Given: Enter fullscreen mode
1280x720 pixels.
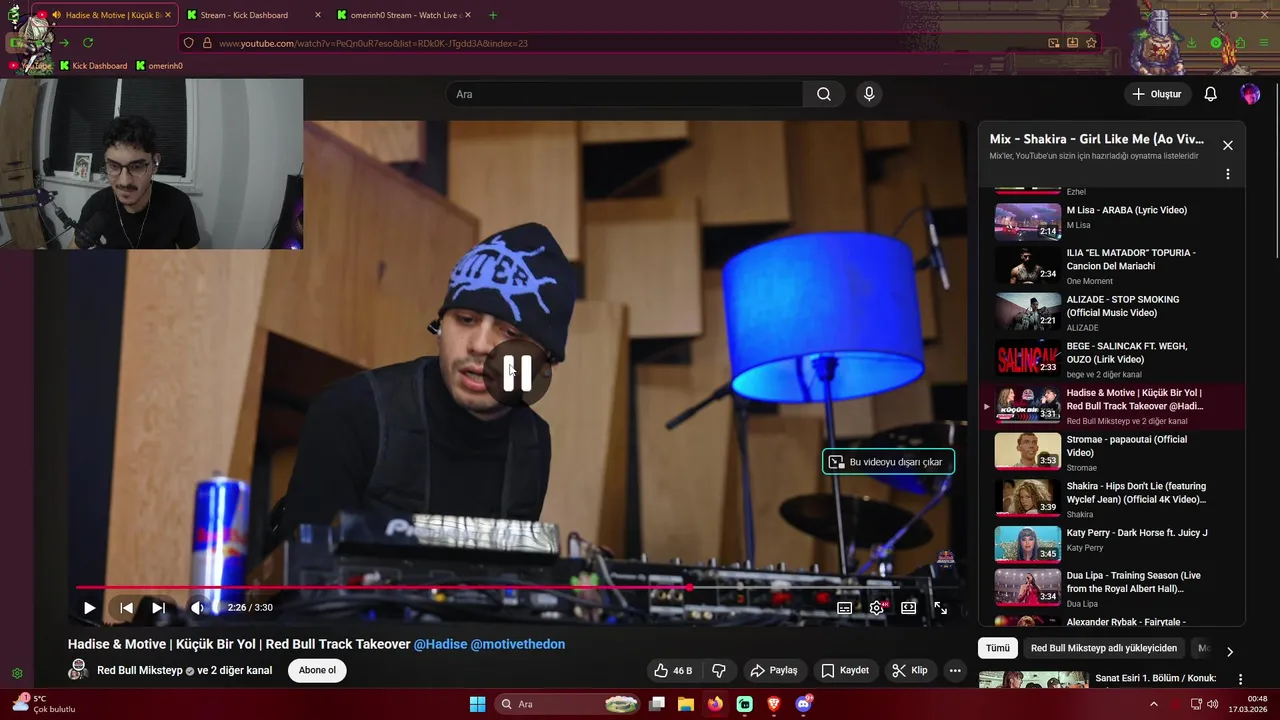Looking at the screenshot, I should (941, 608).
